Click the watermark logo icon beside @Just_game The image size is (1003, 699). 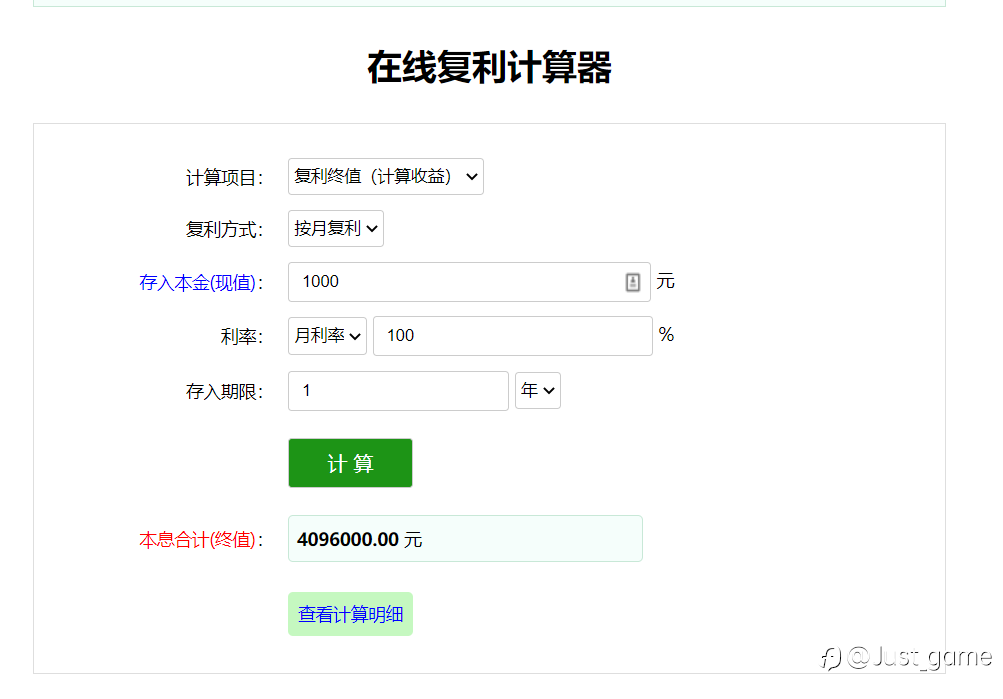click(831, 657)
